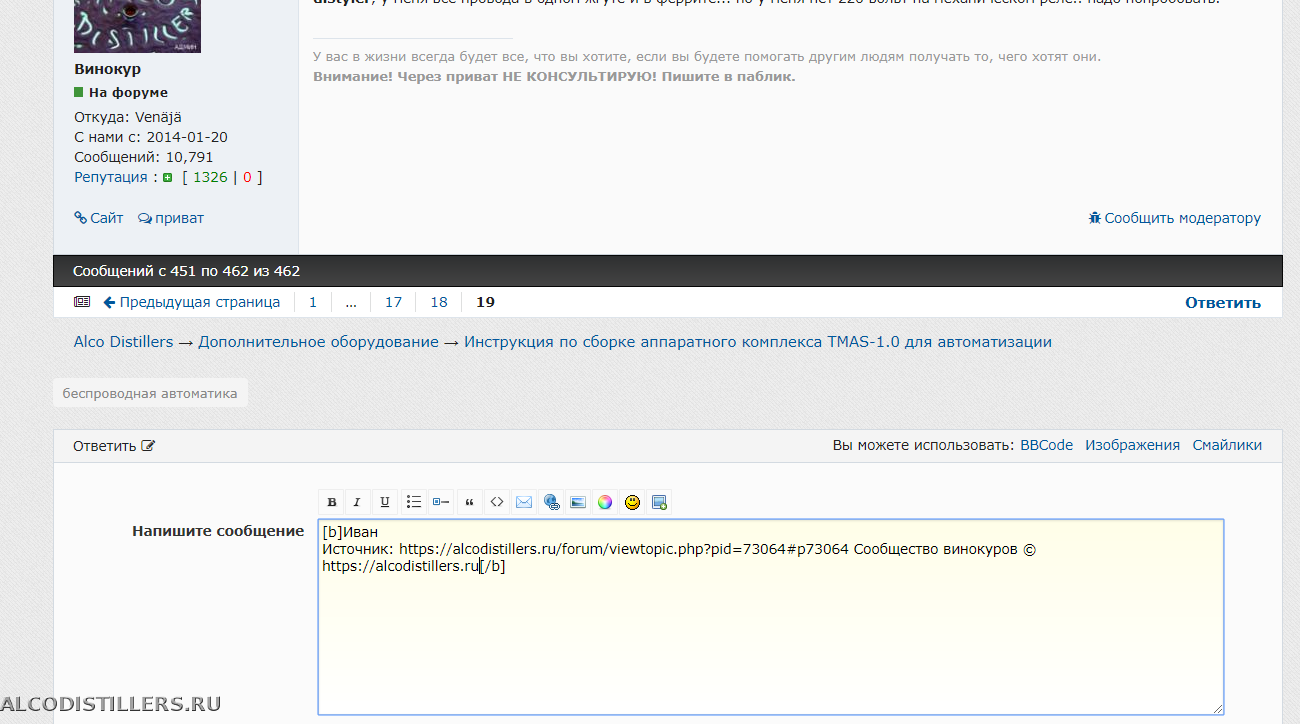Click Сообщений: 10,791 post count
The image size is (1300, 724).
[143, 157]
